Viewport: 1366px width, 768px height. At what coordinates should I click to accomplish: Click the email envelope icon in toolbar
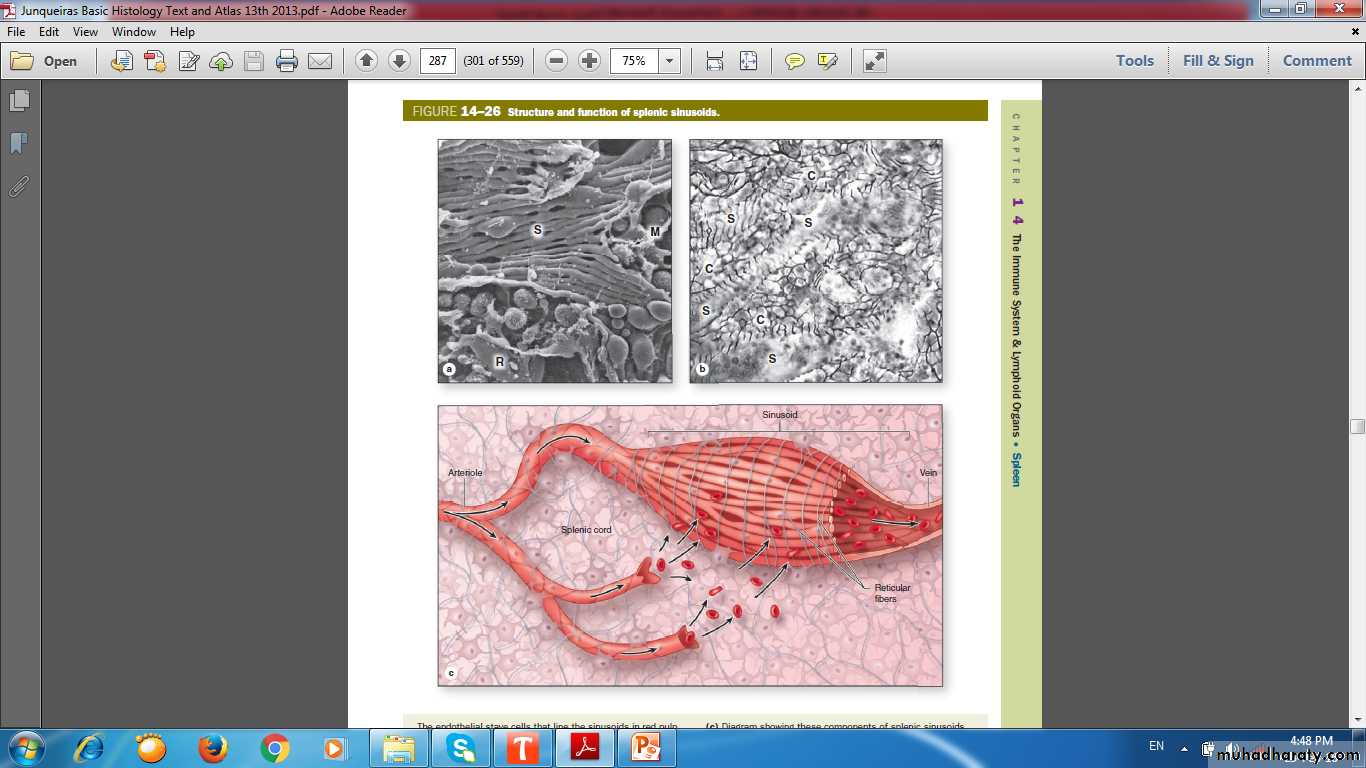click(320, 61)
